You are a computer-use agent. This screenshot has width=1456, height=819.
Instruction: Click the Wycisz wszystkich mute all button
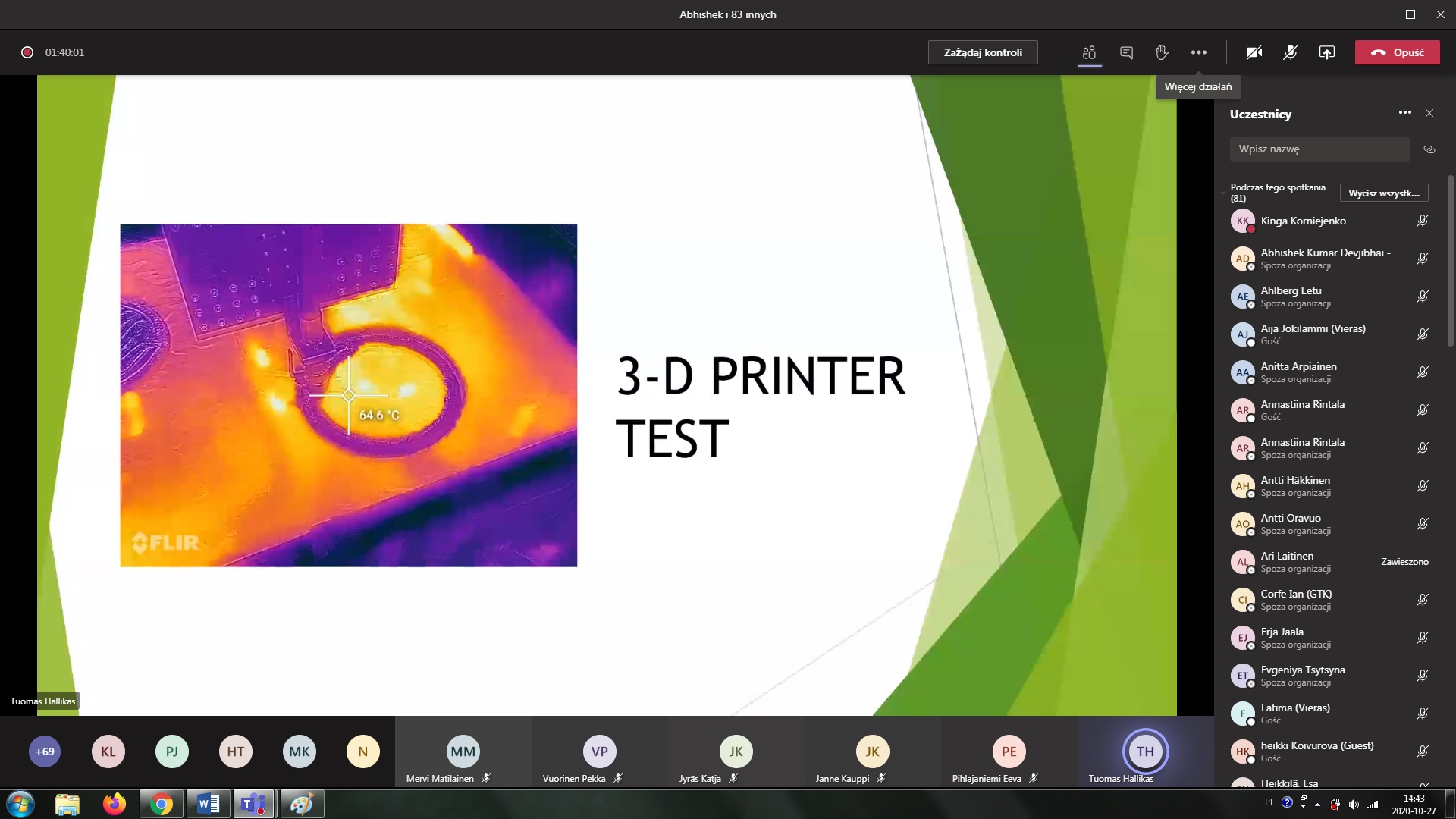(1383, 193)
